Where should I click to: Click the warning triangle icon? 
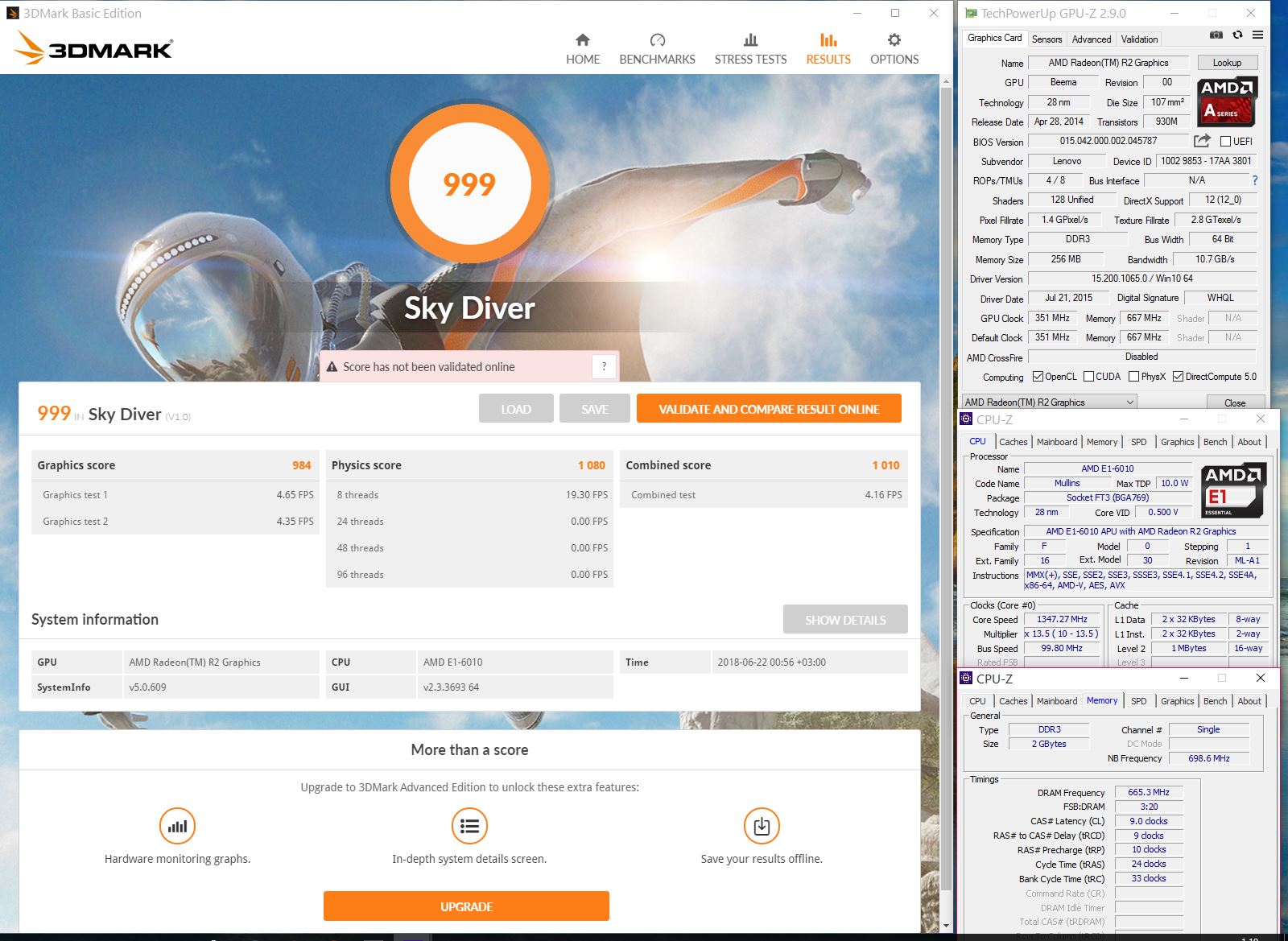(x=332, y=367)
